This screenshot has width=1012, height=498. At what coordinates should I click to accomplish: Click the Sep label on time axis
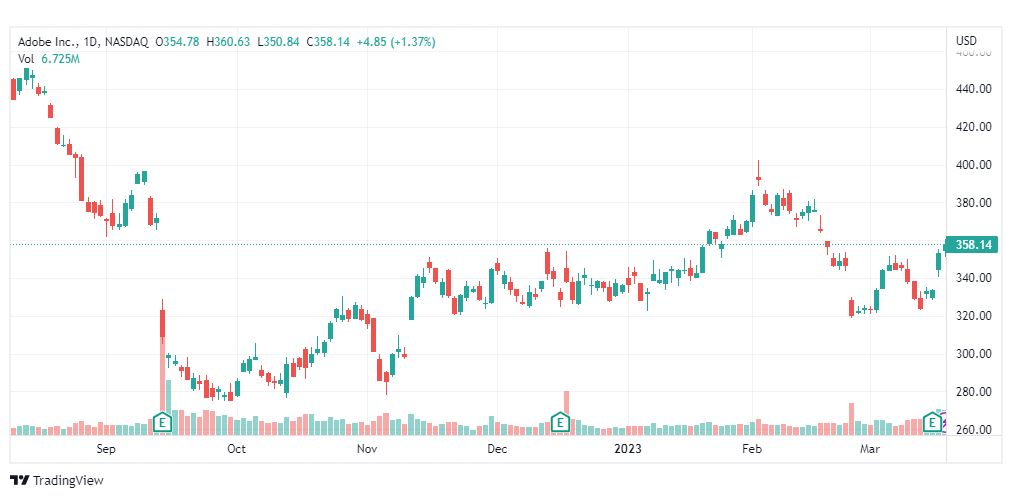106,449
